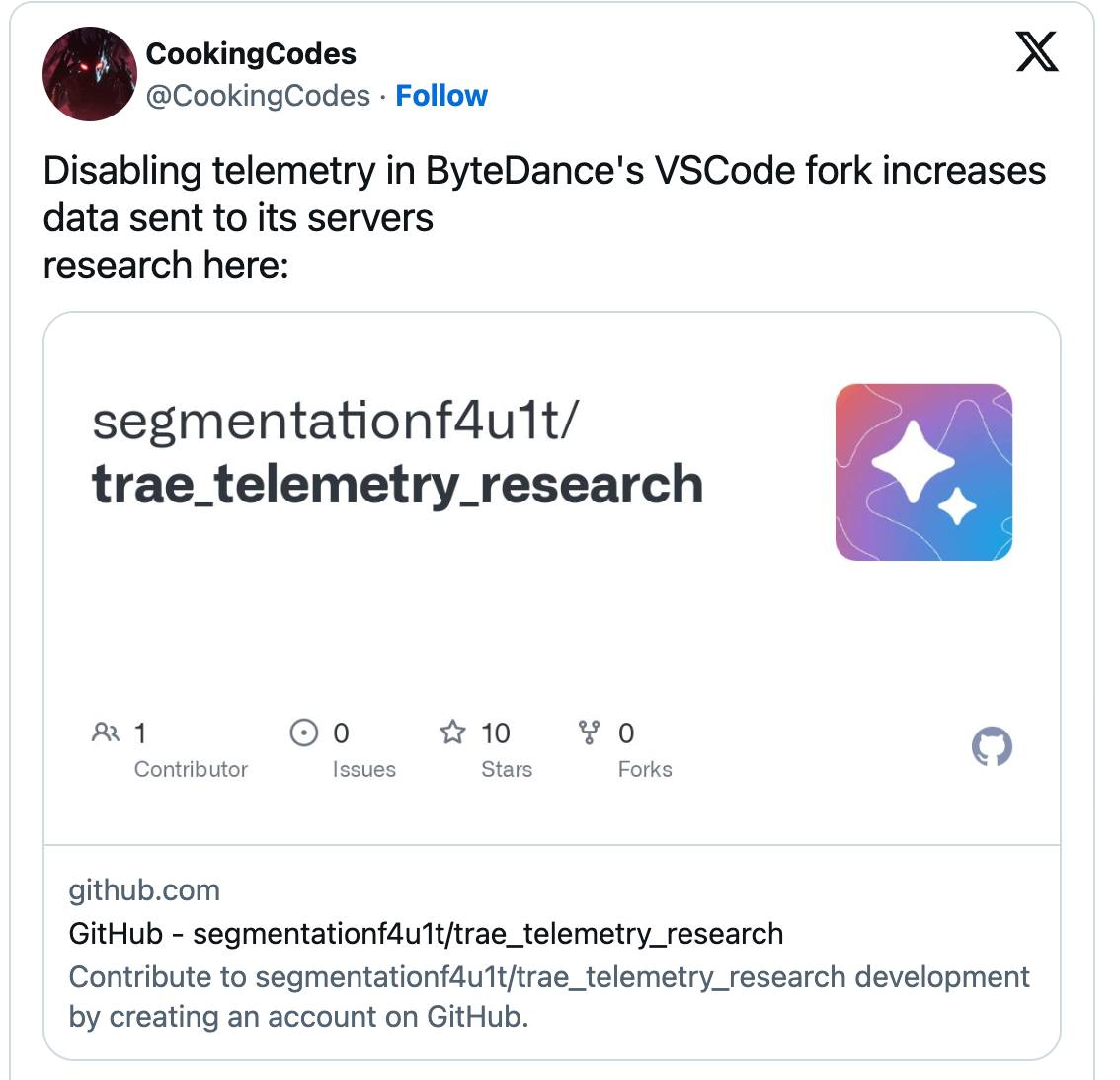Open the CookingCodes display name

(251, 53)
